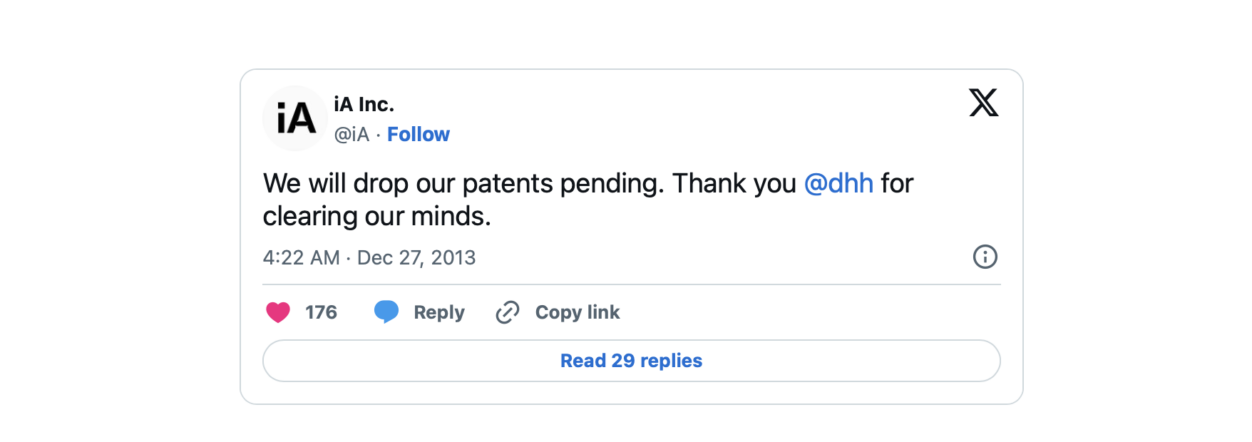Viewport: 1252px width, 442px height.
Task: Click the blue reply bubble icon
Action: point(386,312)
